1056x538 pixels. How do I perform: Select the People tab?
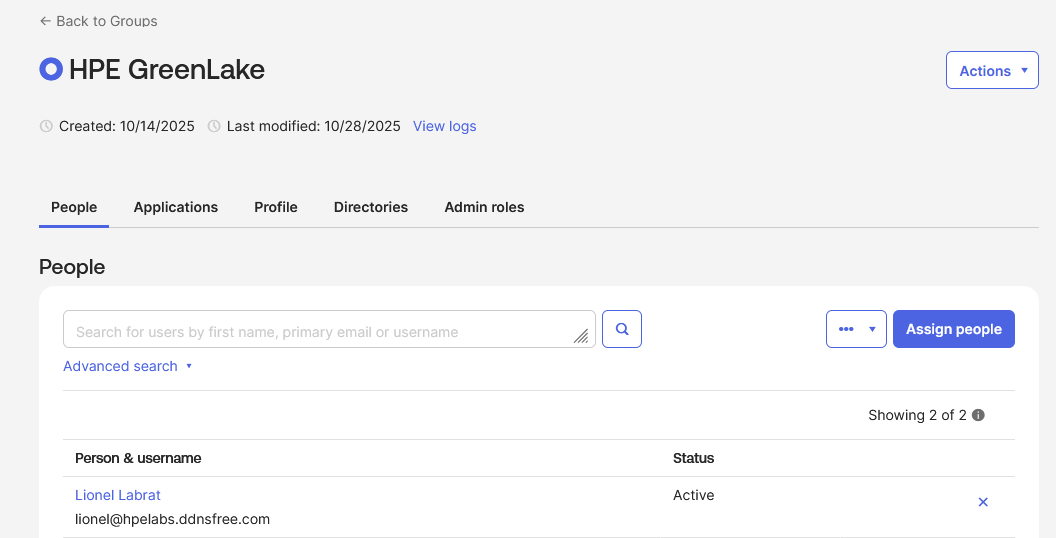[x=74, y=207]
